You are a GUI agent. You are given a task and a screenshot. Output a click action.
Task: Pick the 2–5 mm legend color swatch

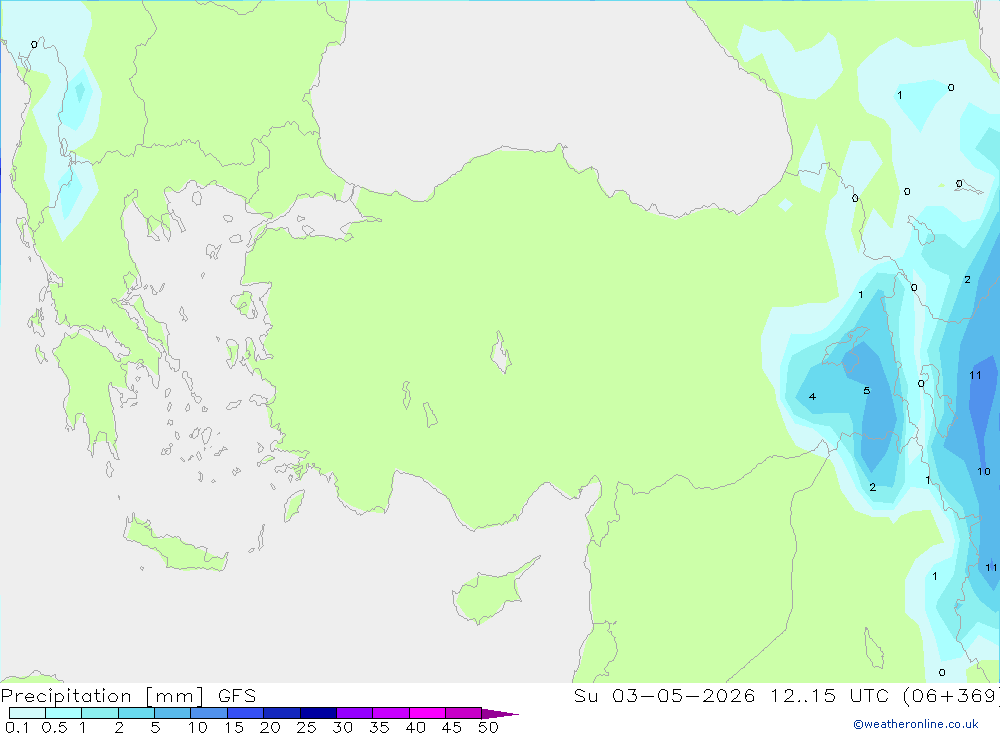click(x=136, y=713)
